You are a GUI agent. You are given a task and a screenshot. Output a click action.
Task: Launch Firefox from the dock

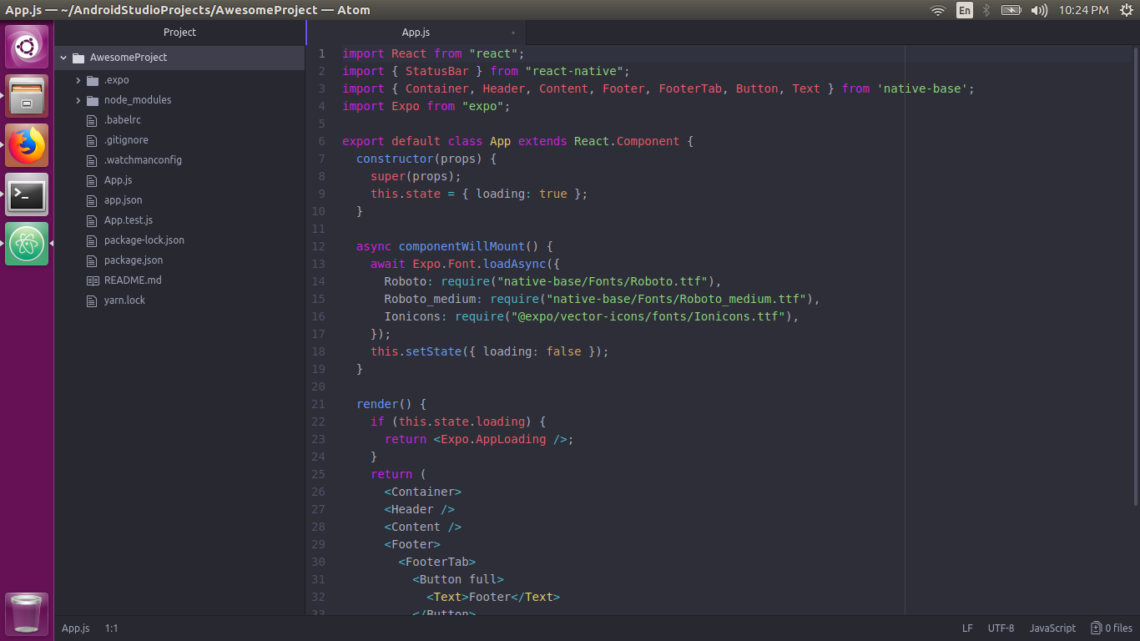click(x=25, y=144)
